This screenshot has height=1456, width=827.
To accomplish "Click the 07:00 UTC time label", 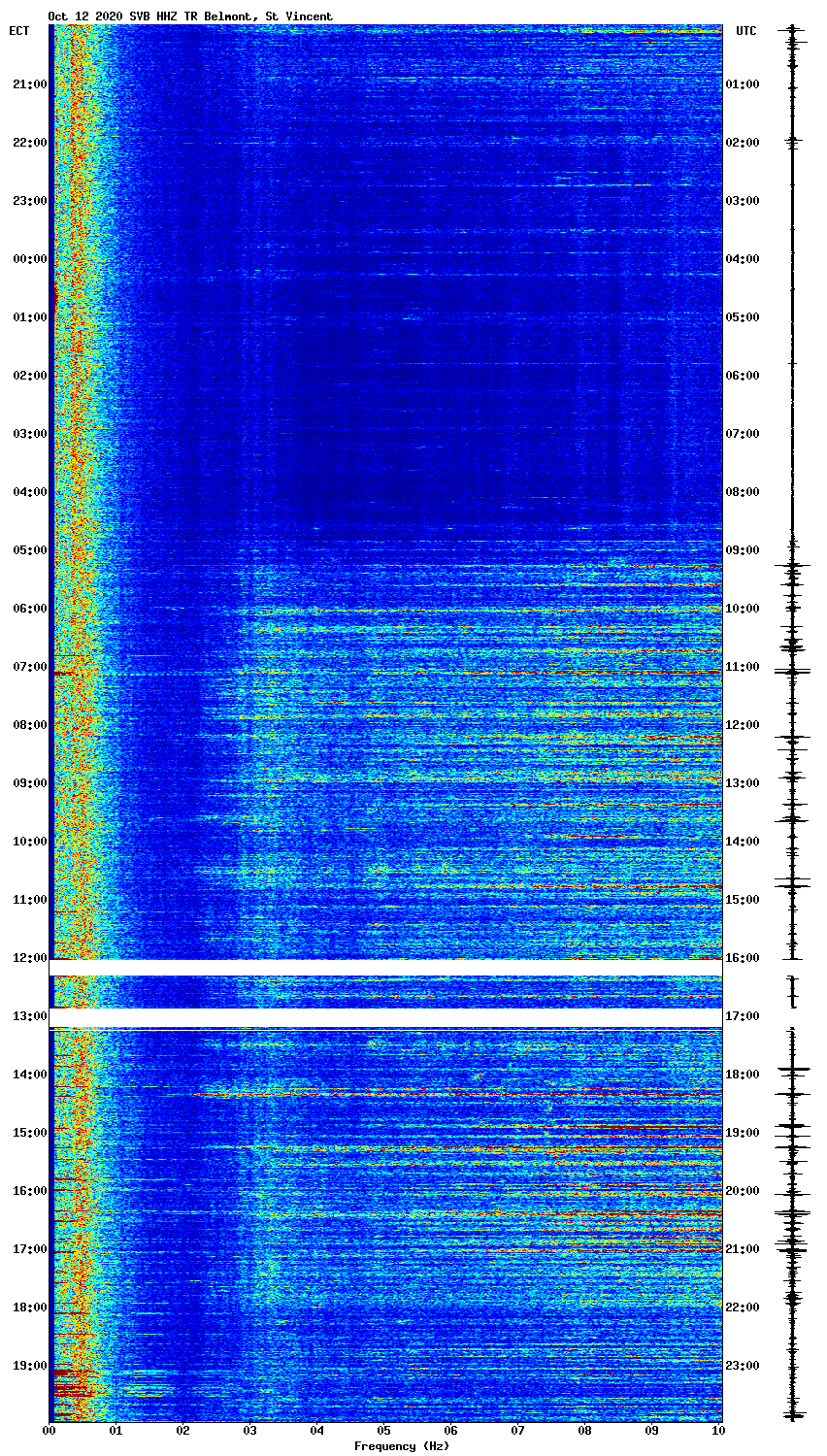I will [x=743, y=434].
